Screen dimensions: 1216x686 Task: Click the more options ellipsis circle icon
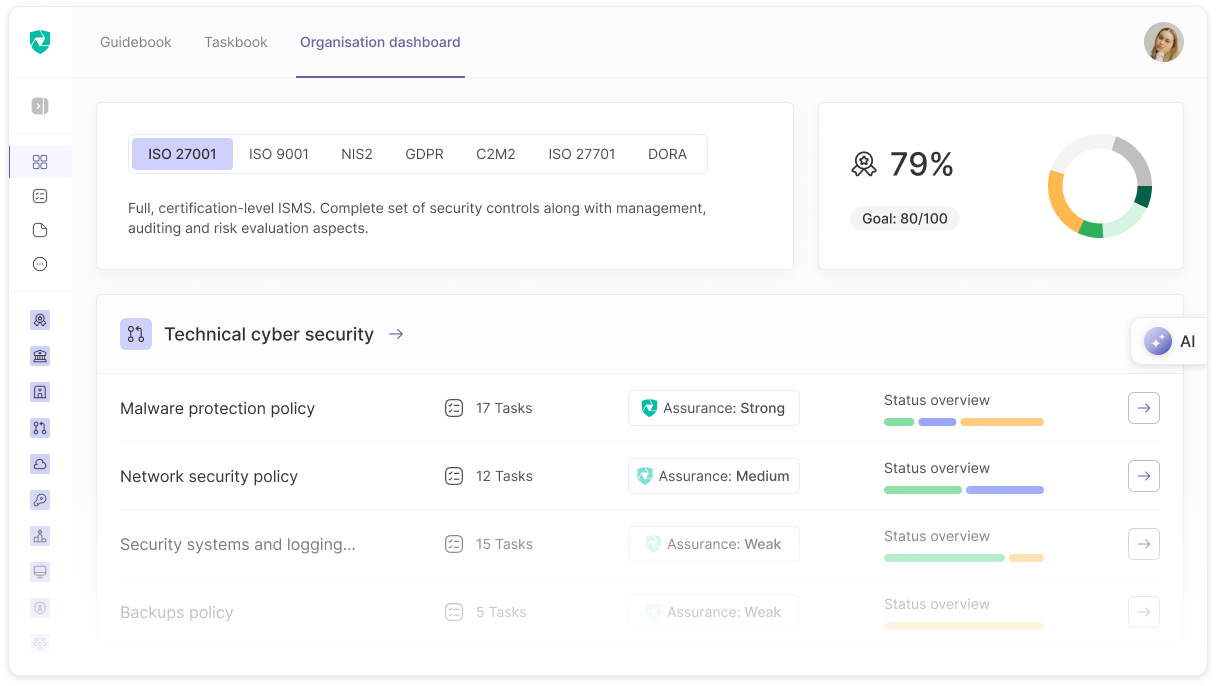point(40,264)
